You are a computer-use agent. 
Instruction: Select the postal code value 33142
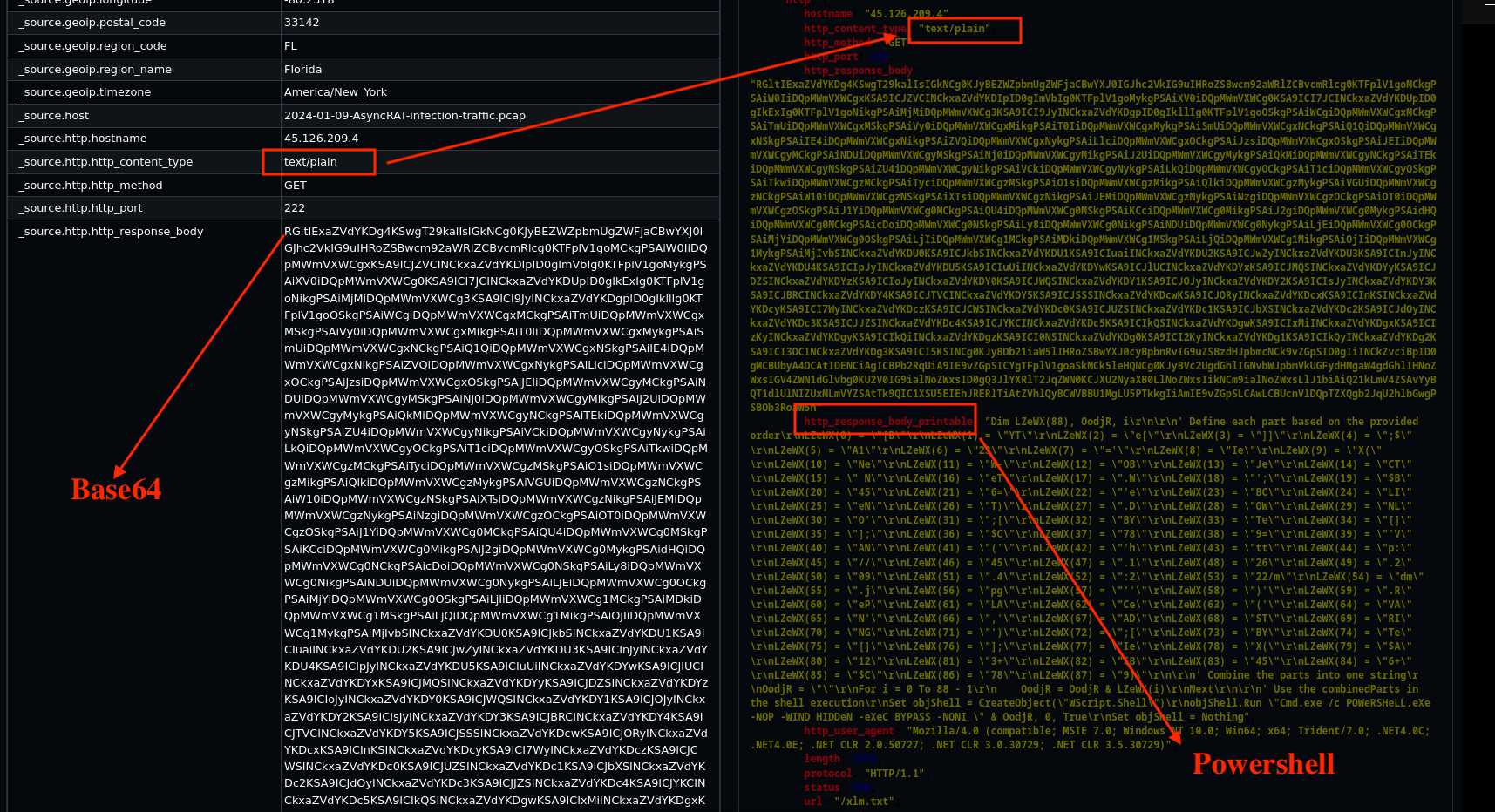[302, 23]
